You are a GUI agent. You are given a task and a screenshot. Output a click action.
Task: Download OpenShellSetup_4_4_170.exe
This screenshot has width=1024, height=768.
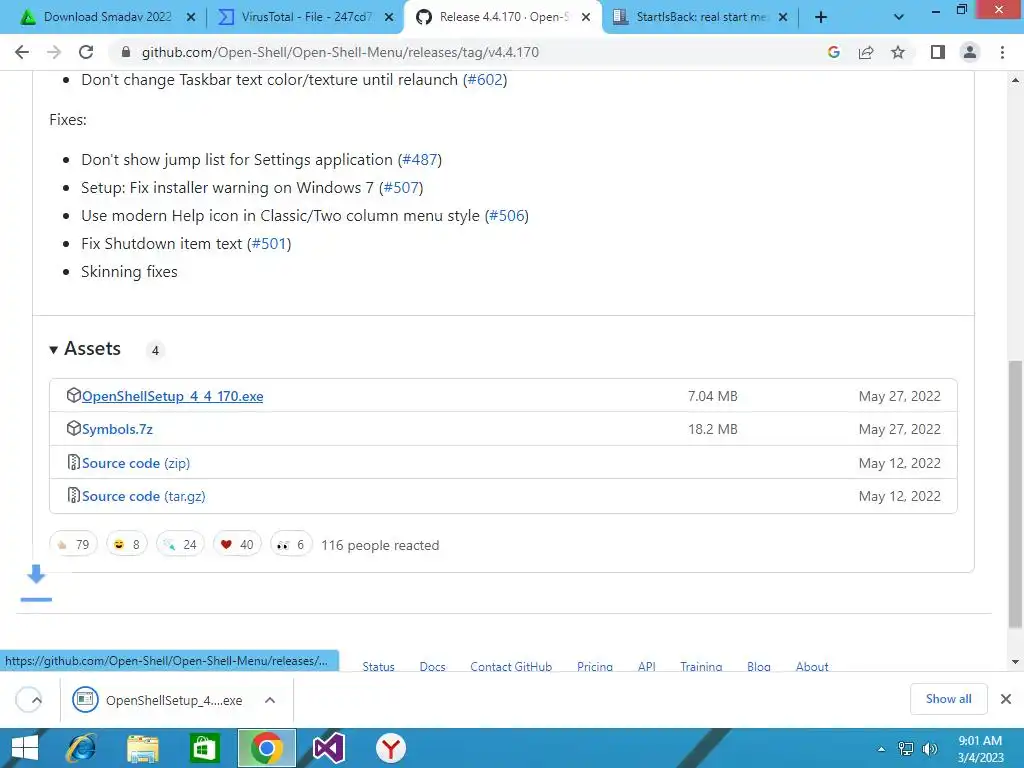pyautogui.click(x=172, y=396)
